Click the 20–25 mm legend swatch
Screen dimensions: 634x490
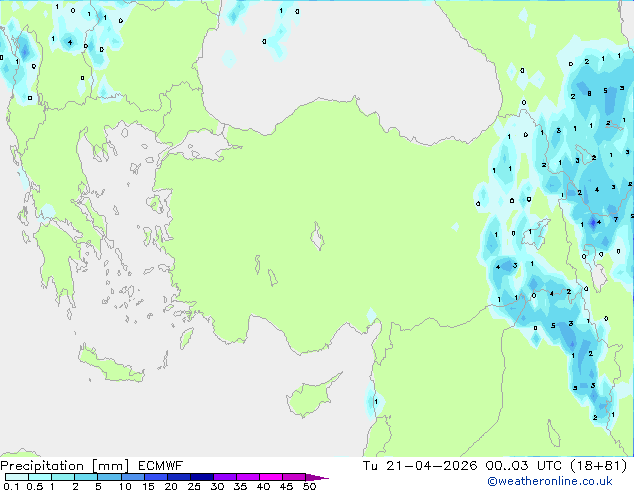pos(178,477)
